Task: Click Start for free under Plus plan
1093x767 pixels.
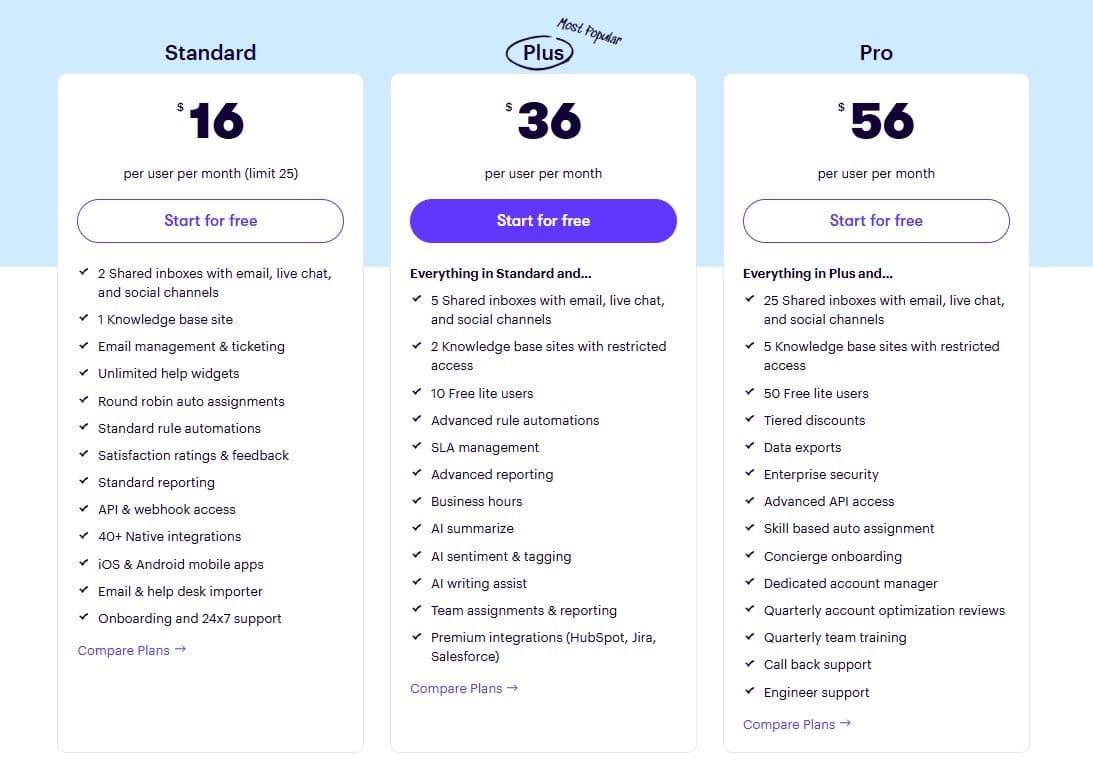Action: pos(543,221)
